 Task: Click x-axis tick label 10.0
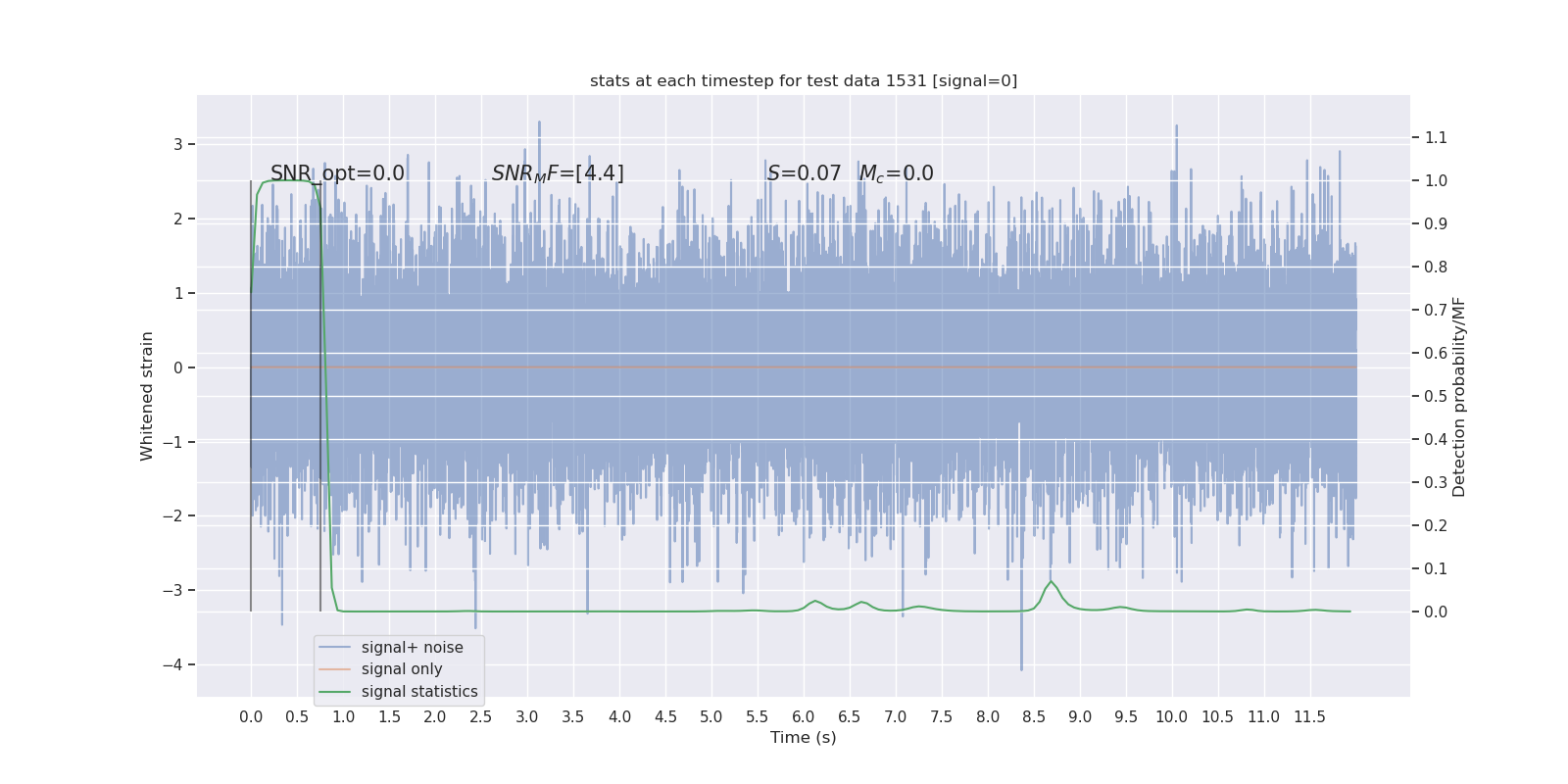[1172, 716]
